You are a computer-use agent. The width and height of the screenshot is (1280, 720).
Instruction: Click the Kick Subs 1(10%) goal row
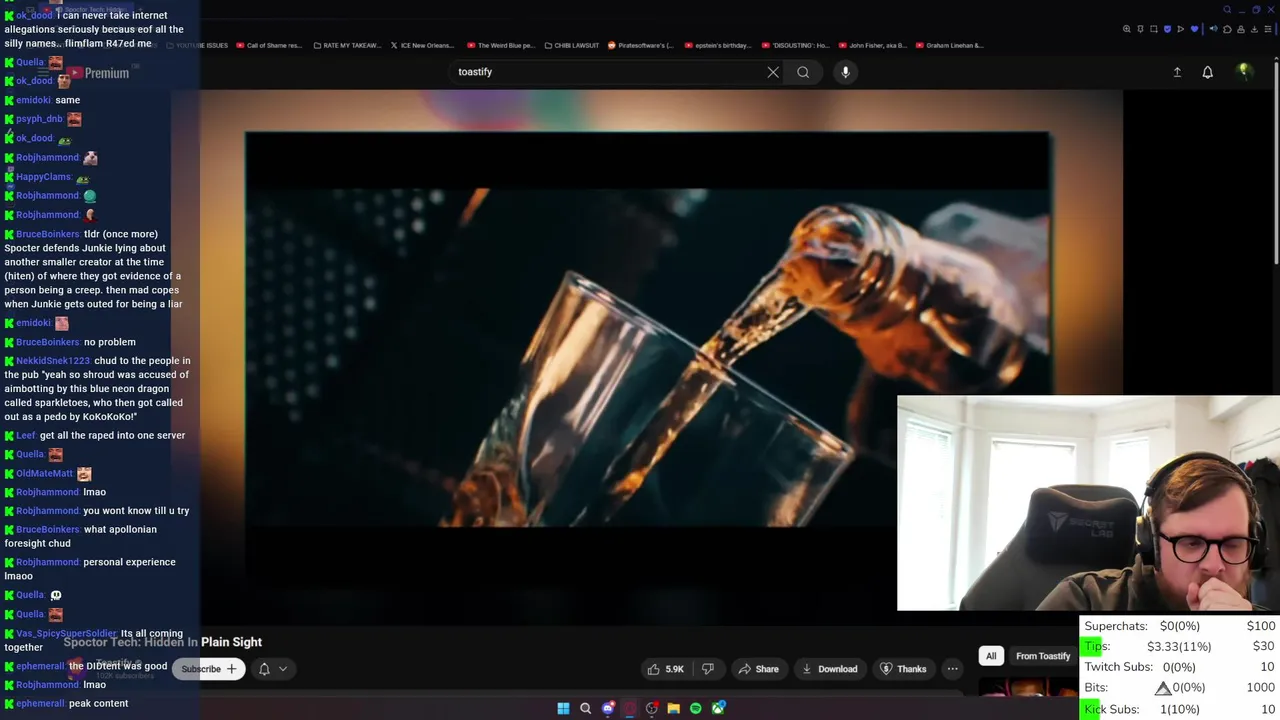pos(1180,709)
